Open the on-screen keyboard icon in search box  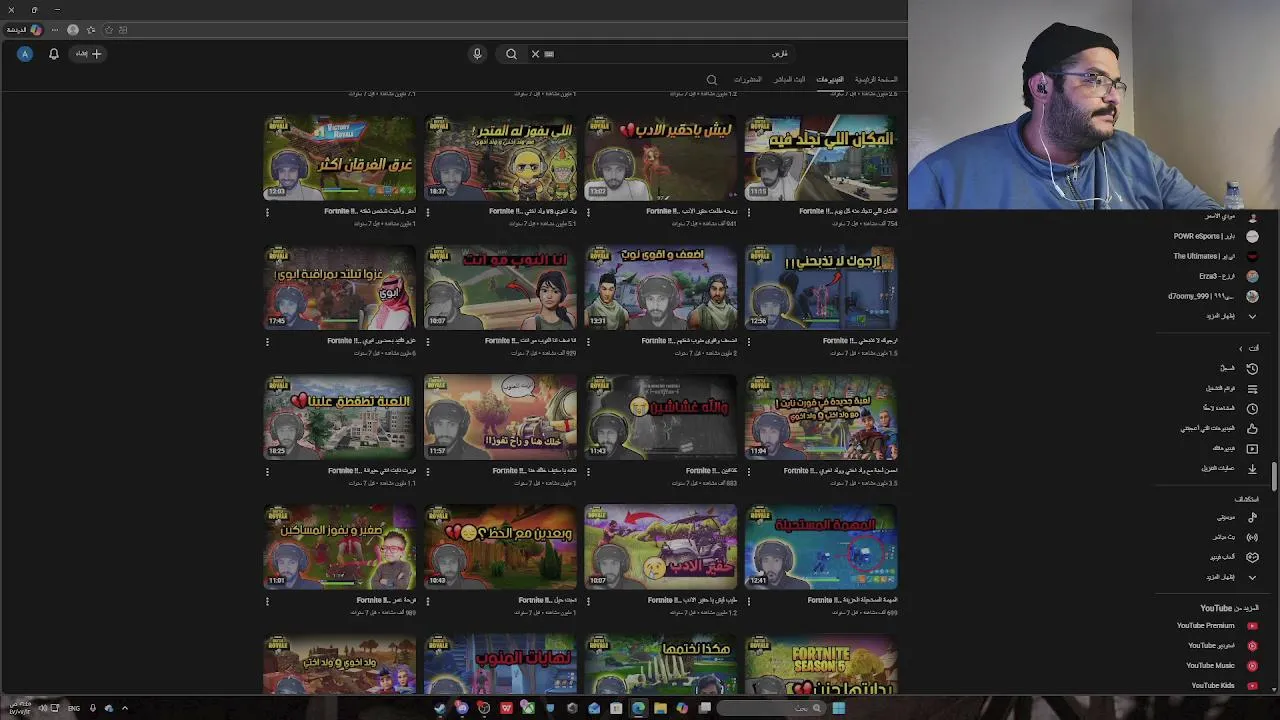coord(549,54)
